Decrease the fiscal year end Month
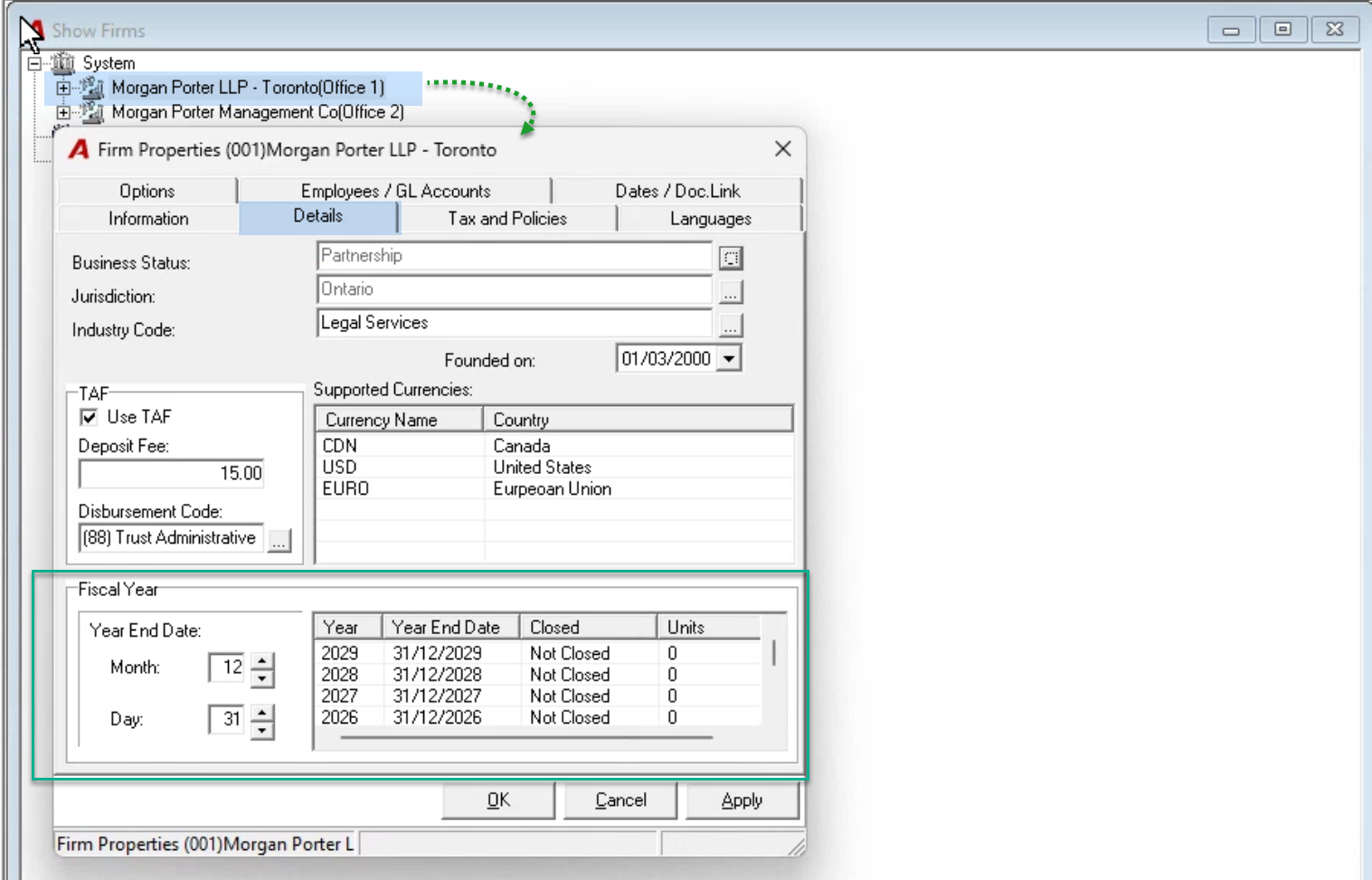The height and width of the screenshot is (880, 1372). pyautogui.click(x=262, y=678)
